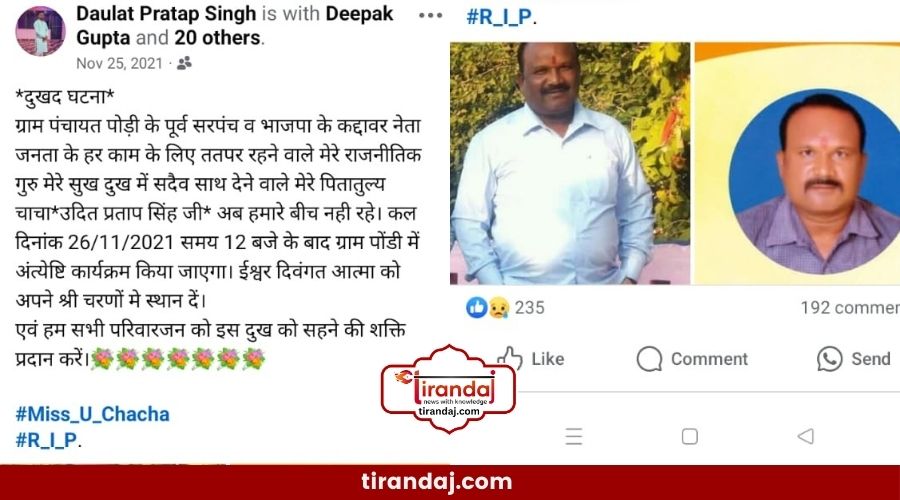View the 235 reactions count
The height and width of the screenshot is (500, 900).
529,308
